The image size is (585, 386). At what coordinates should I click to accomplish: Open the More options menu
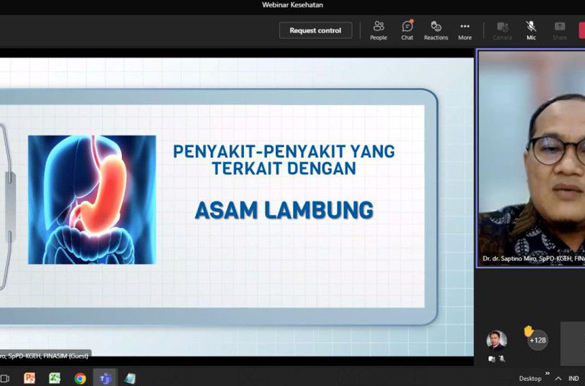pyautogui.click(x=465, y=31)
